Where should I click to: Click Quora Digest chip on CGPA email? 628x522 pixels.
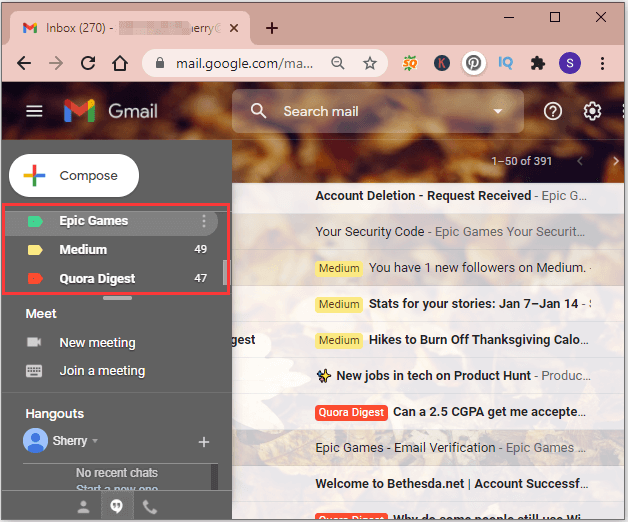351,412
